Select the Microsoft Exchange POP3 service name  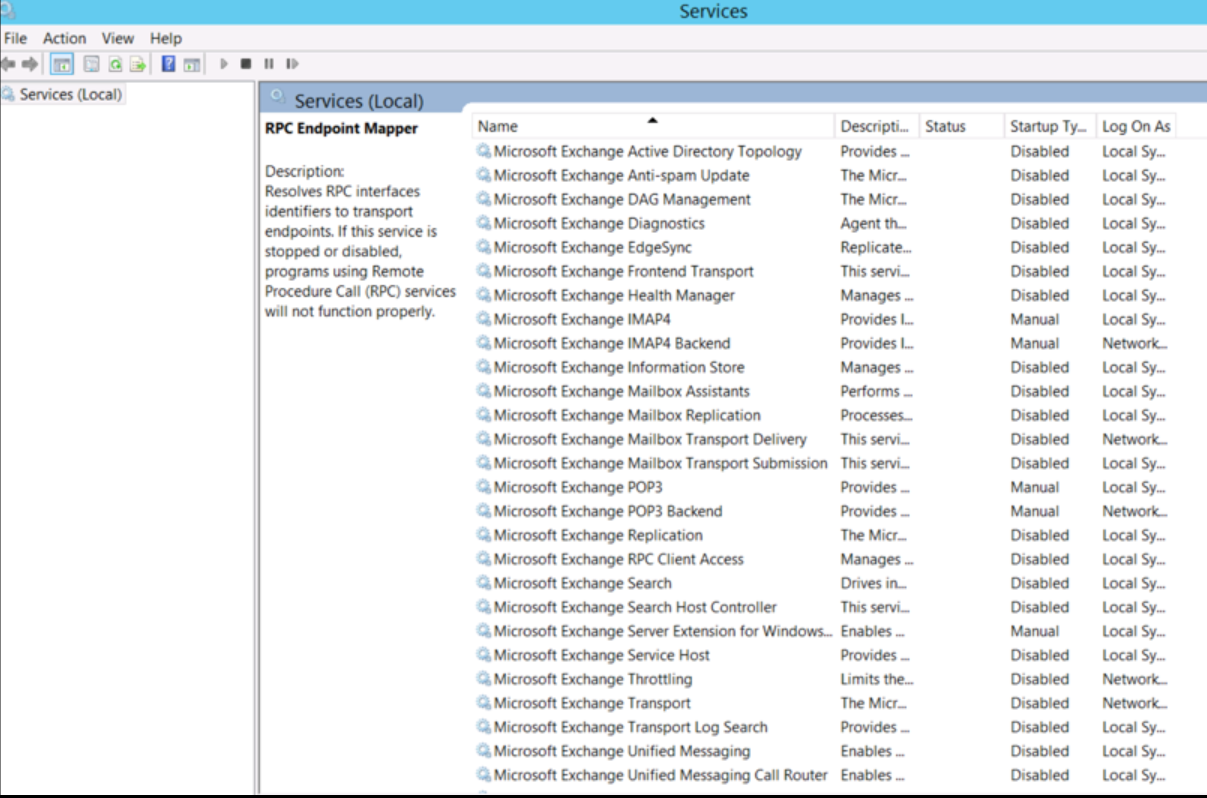578,488
